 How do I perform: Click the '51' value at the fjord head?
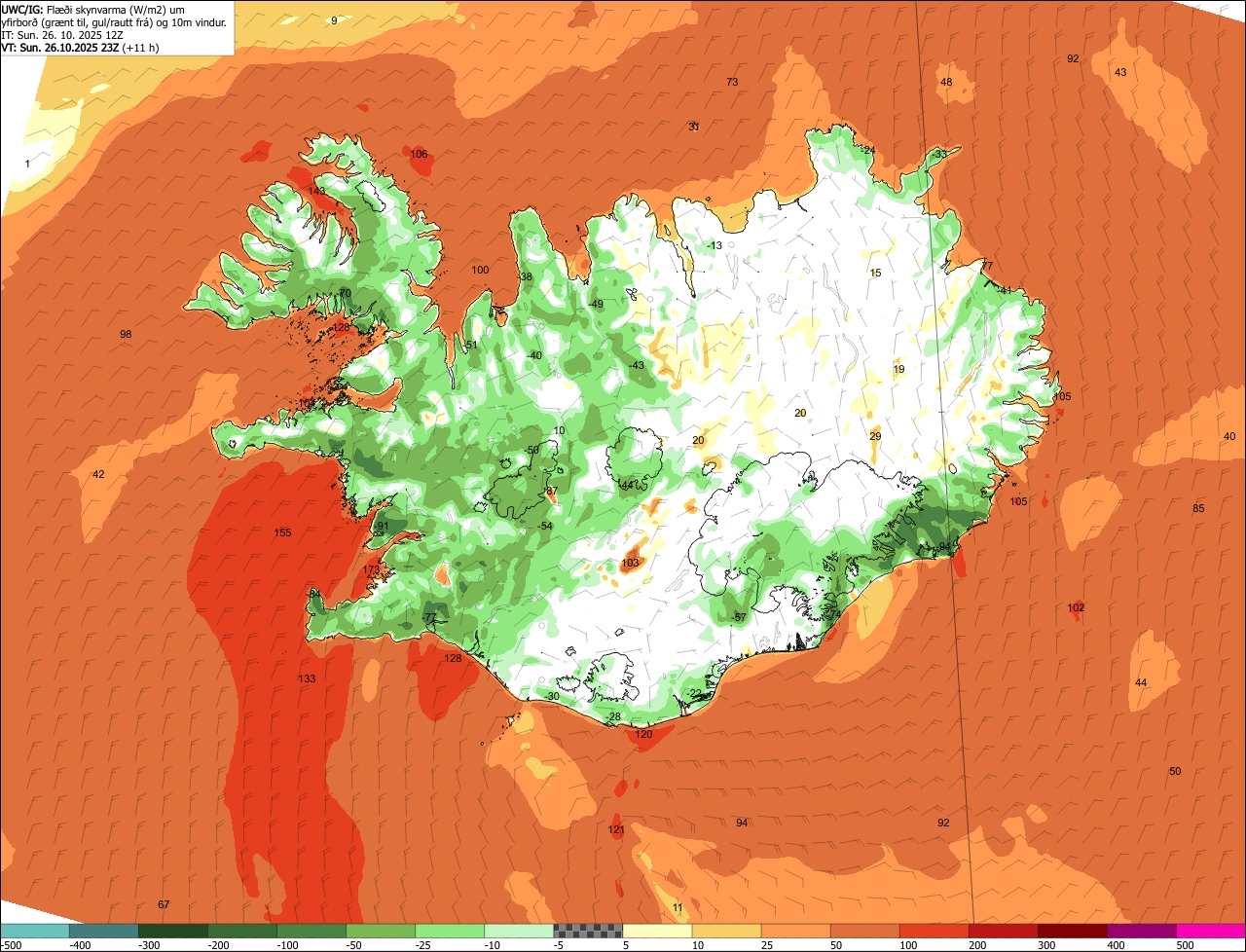pyautogui.click(x=472, y=346)
